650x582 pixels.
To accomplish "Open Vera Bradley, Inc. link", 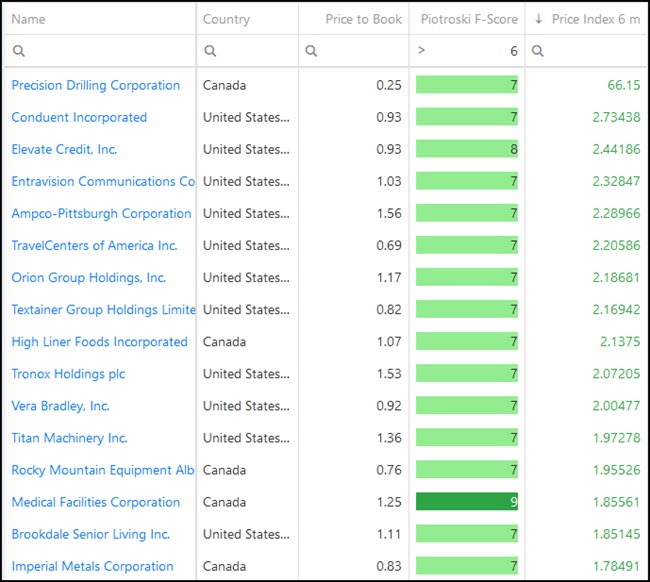I will tap(61, 406).
